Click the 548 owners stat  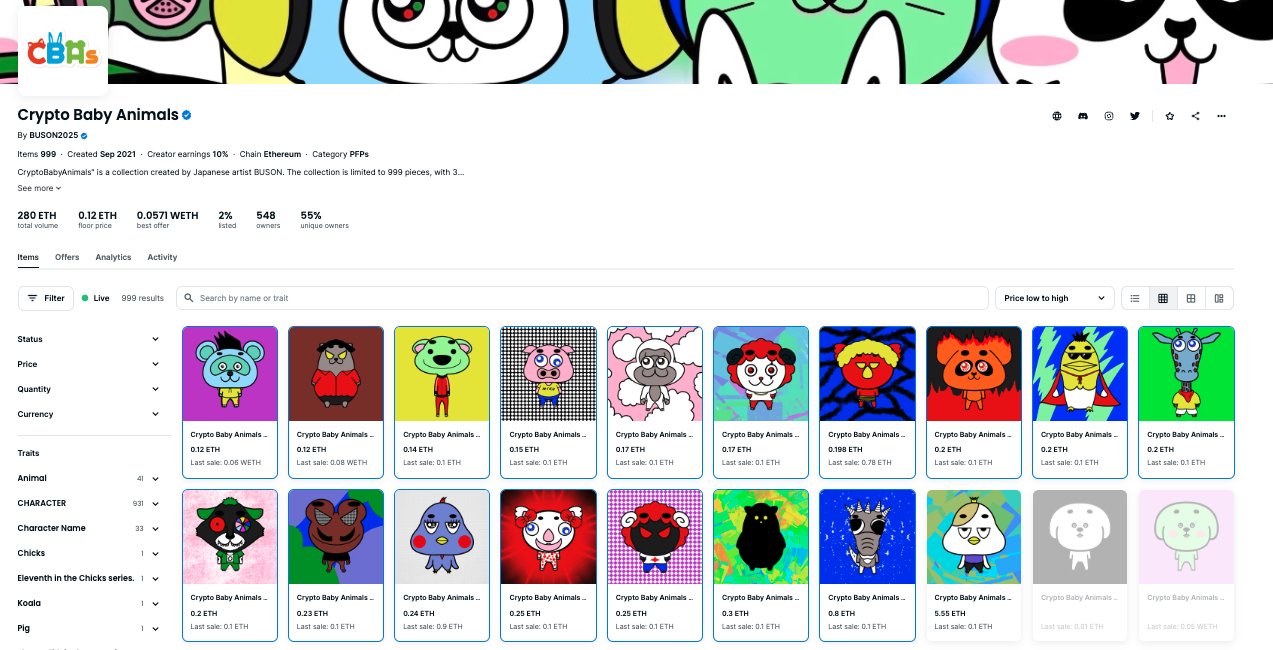(x=266, y=220)
